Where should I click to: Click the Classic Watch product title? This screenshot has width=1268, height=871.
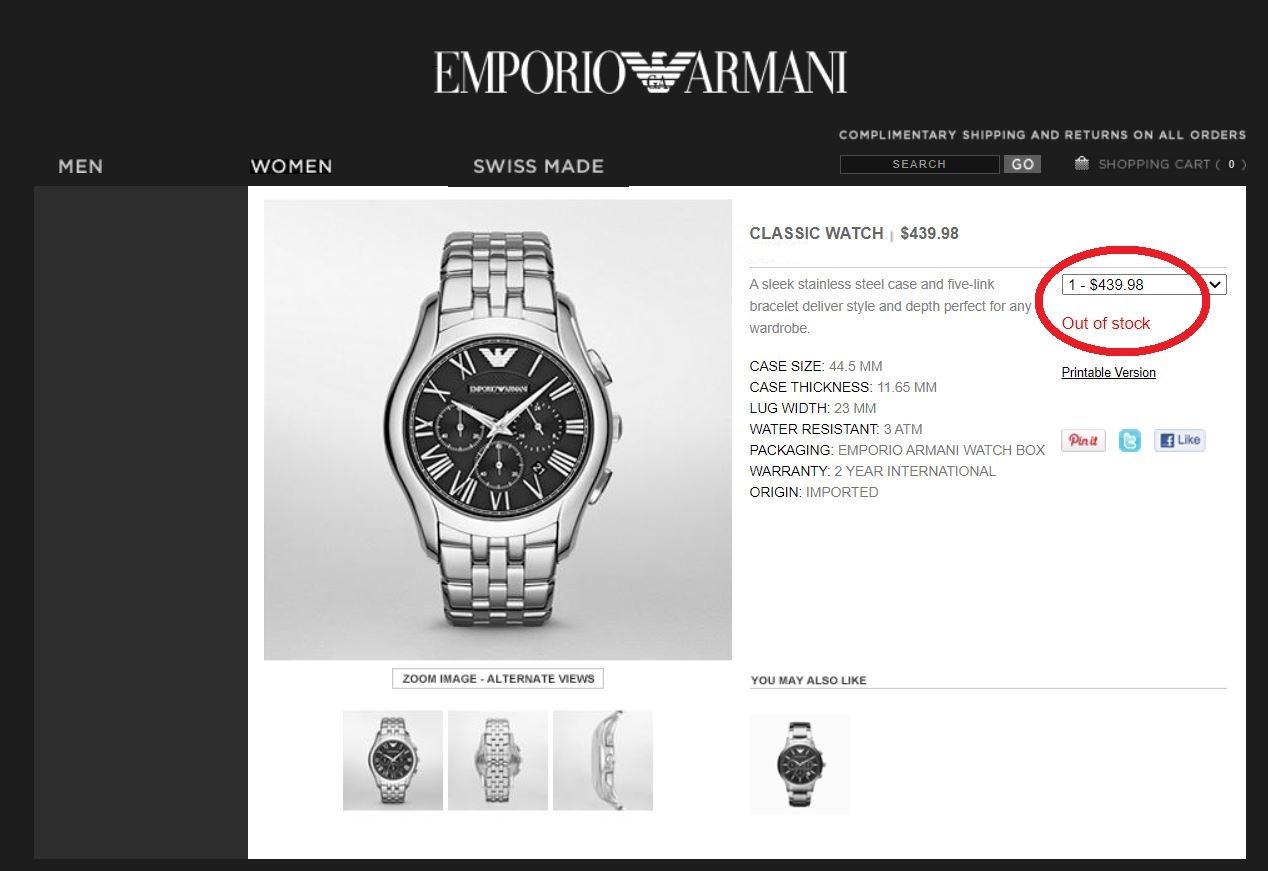(x=816, y=233)
